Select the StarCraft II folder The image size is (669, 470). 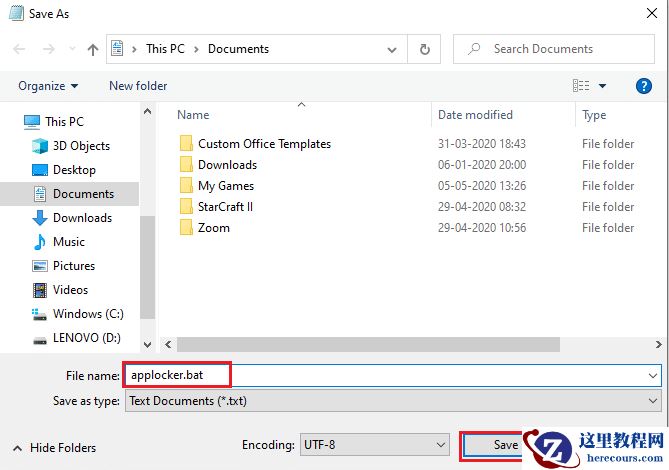(x=225, y=207)
